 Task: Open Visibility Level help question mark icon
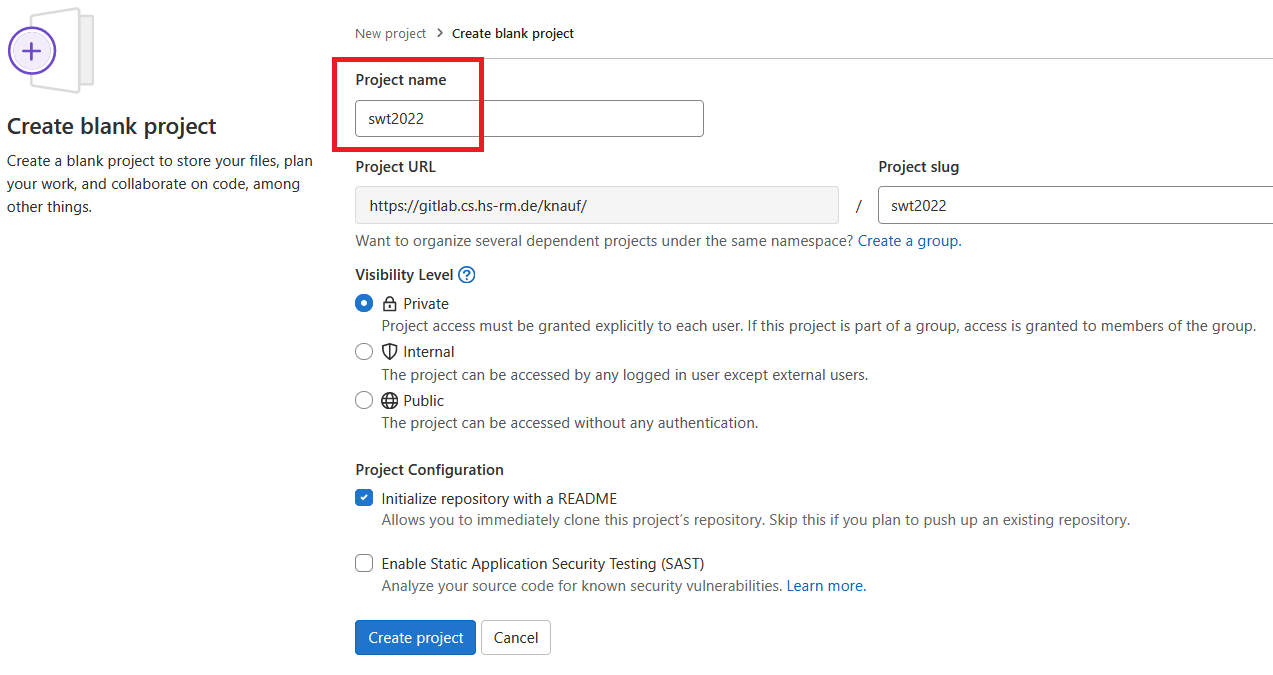(466, 275)
